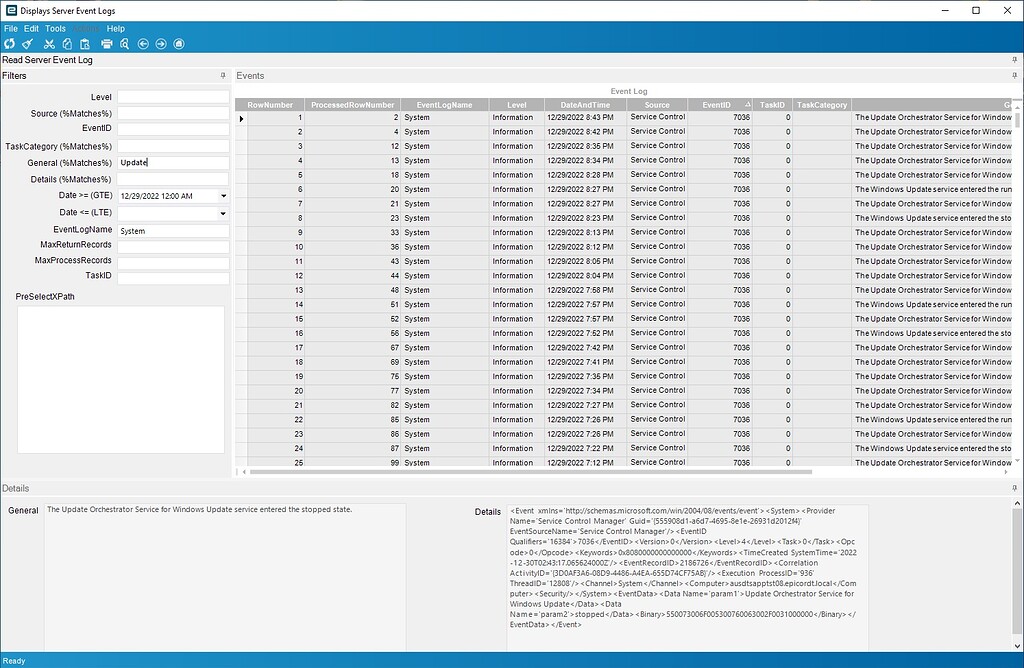Sort events by the Level column

(516, 104)
